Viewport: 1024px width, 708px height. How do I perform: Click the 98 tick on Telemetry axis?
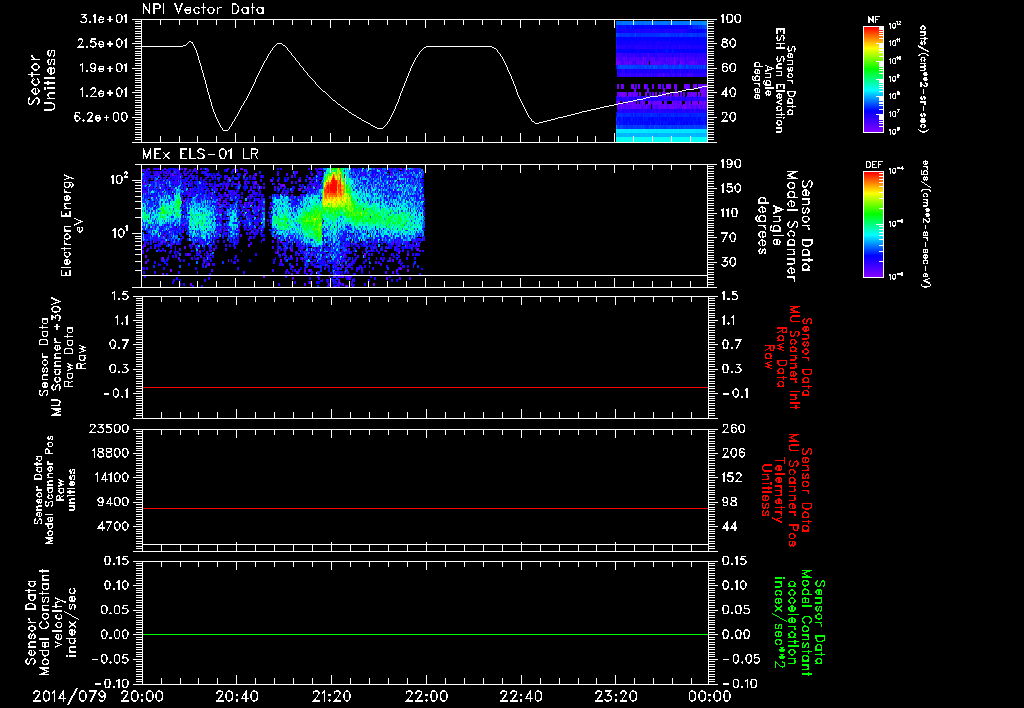[x=729, y=502]
